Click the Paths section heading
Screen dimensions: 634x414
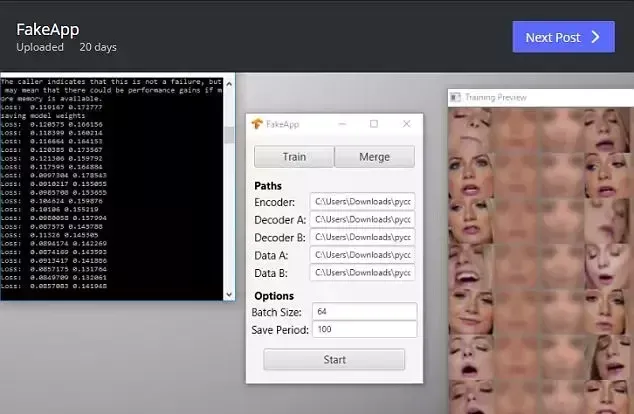pyautogui.click(x=268, y=186)
